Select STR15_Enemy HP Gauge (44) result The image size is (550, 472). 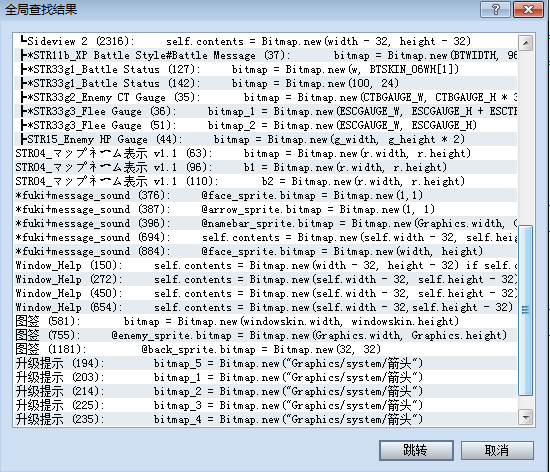(266, 139)
